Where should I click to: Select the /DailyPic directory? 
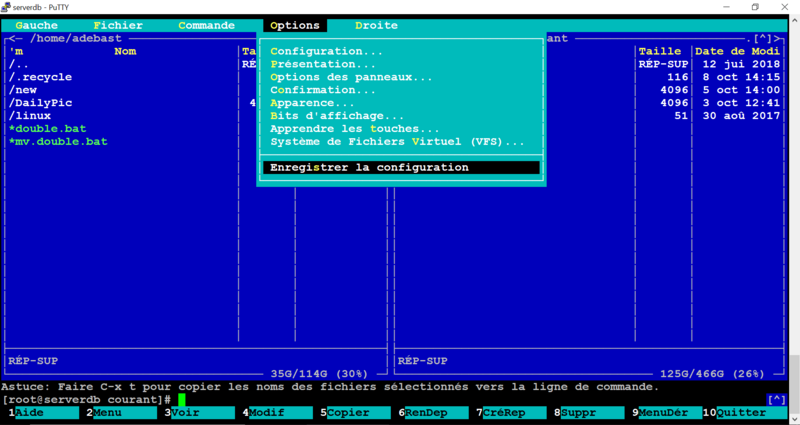[122, 103]
